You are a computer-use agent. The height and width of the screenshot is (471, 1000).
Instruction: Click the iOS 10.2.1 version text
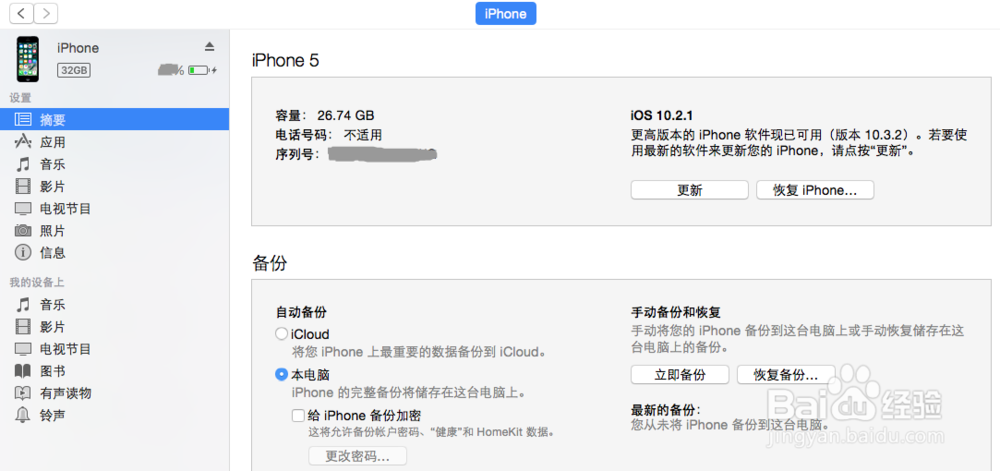[661, 115]
